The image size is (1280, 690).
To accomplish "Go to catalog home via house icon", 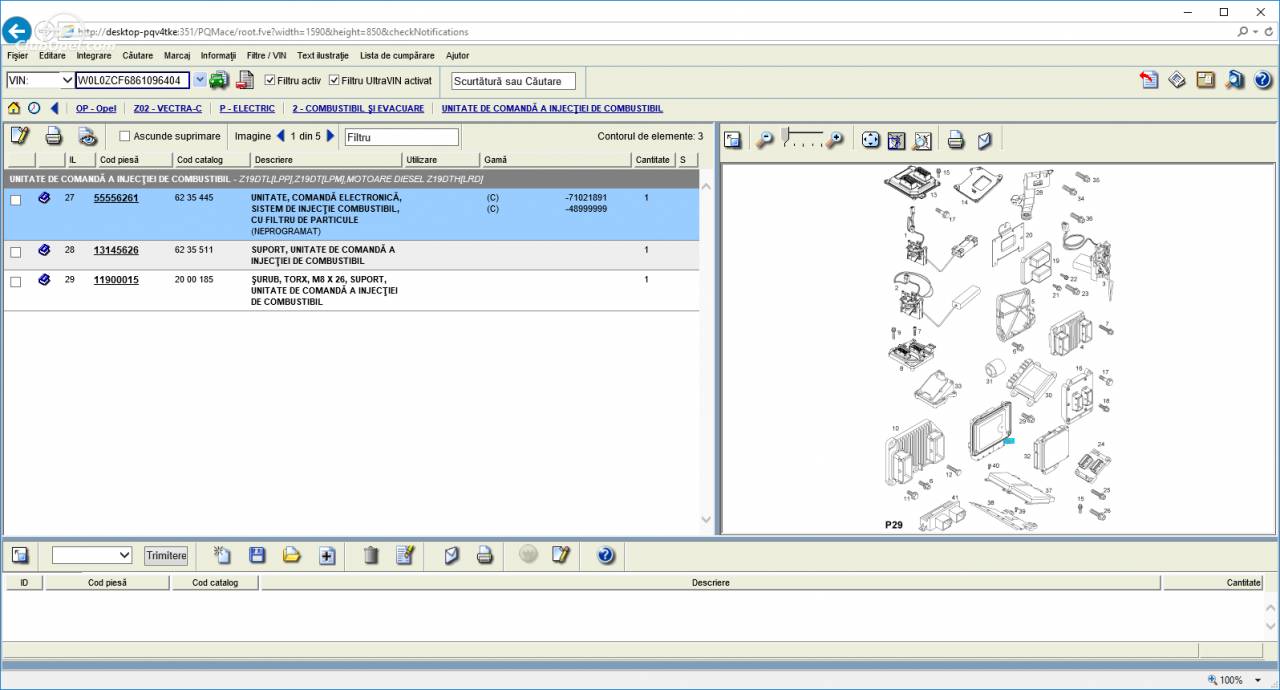I will (14, 108).
